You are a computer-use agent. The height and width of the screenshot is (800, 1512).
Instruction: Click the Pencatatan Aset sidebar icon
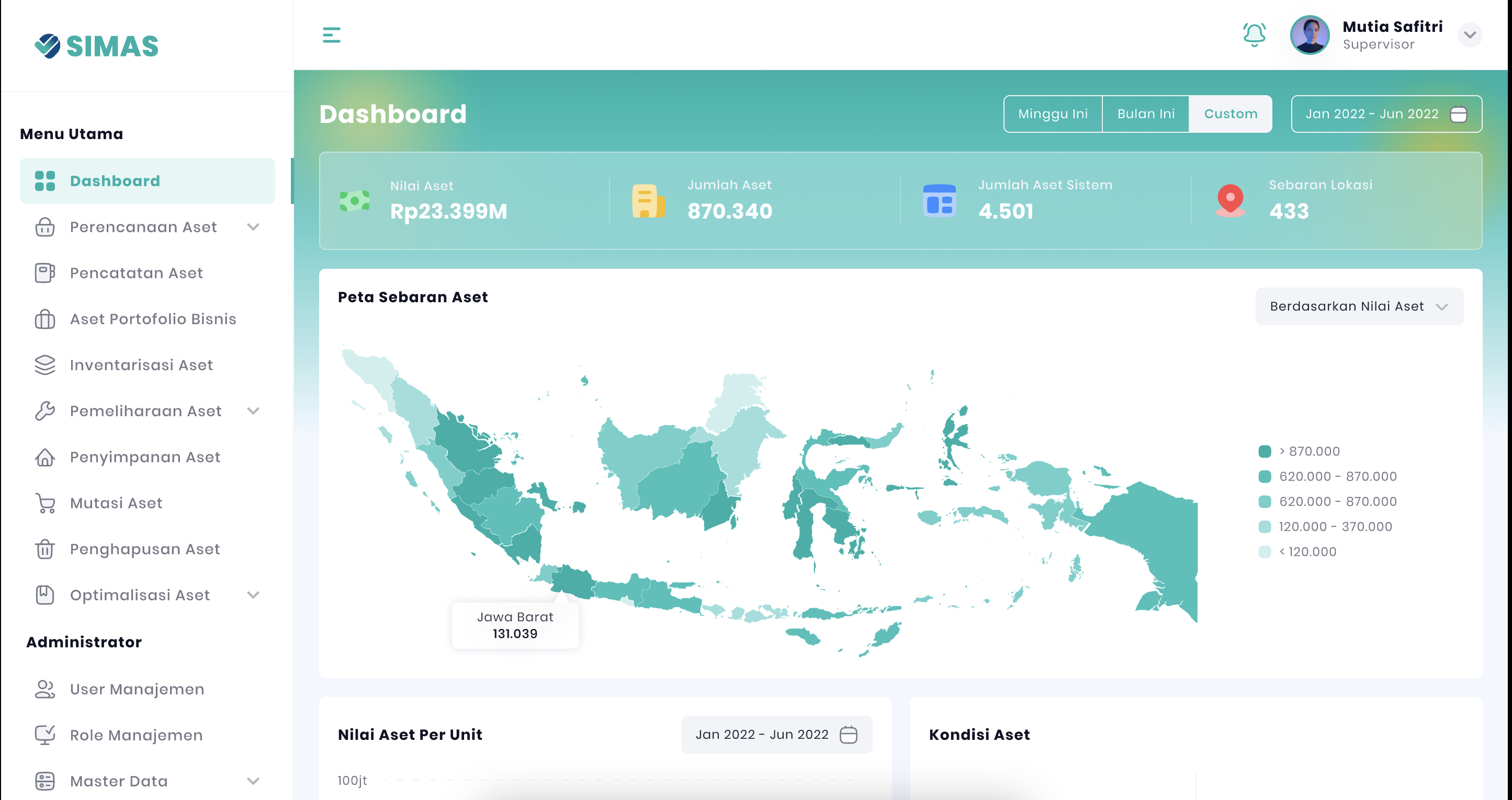(x=44, y=273)
